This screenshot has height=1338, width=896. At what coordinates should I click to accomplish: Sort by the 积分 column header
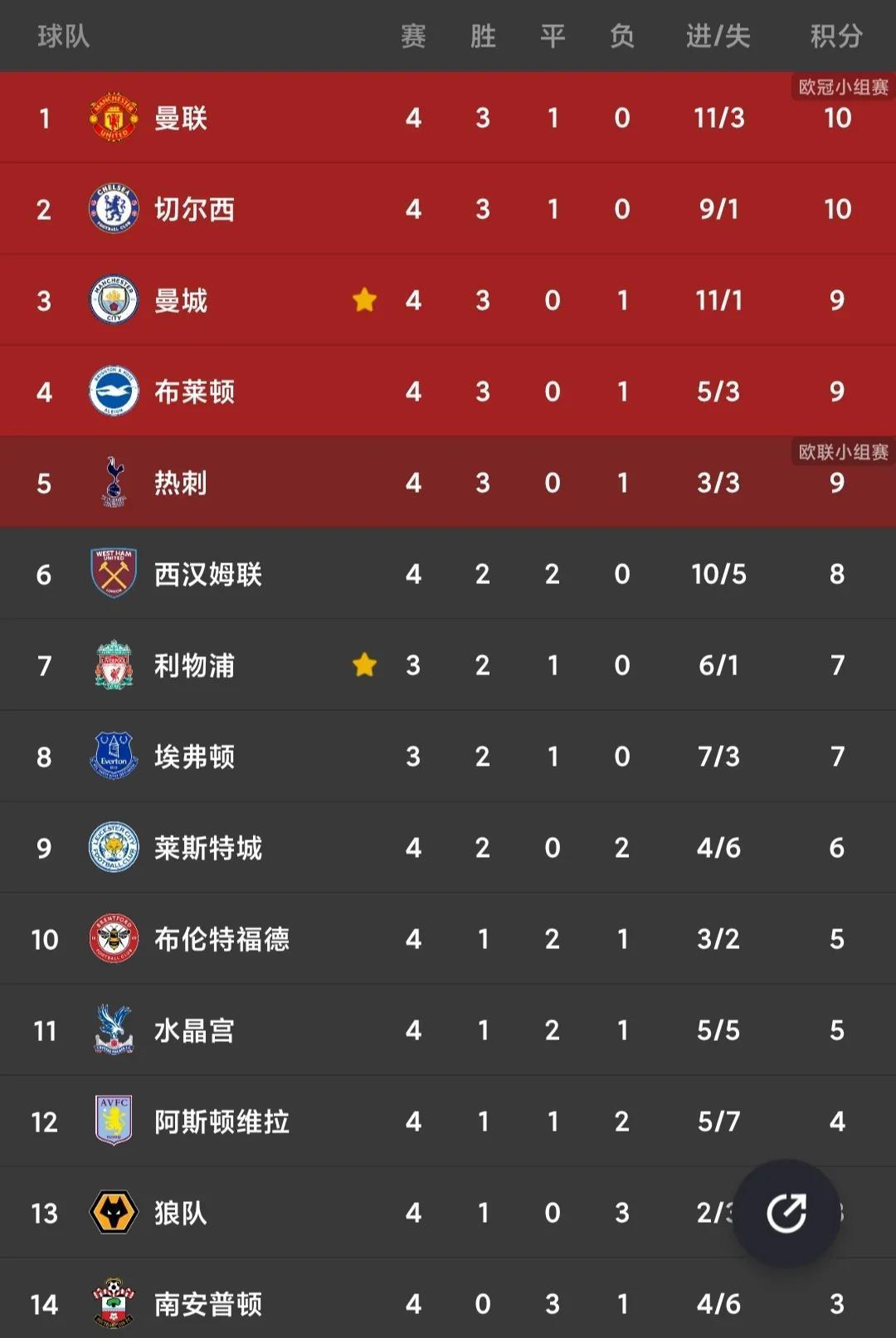pos(836,36)
